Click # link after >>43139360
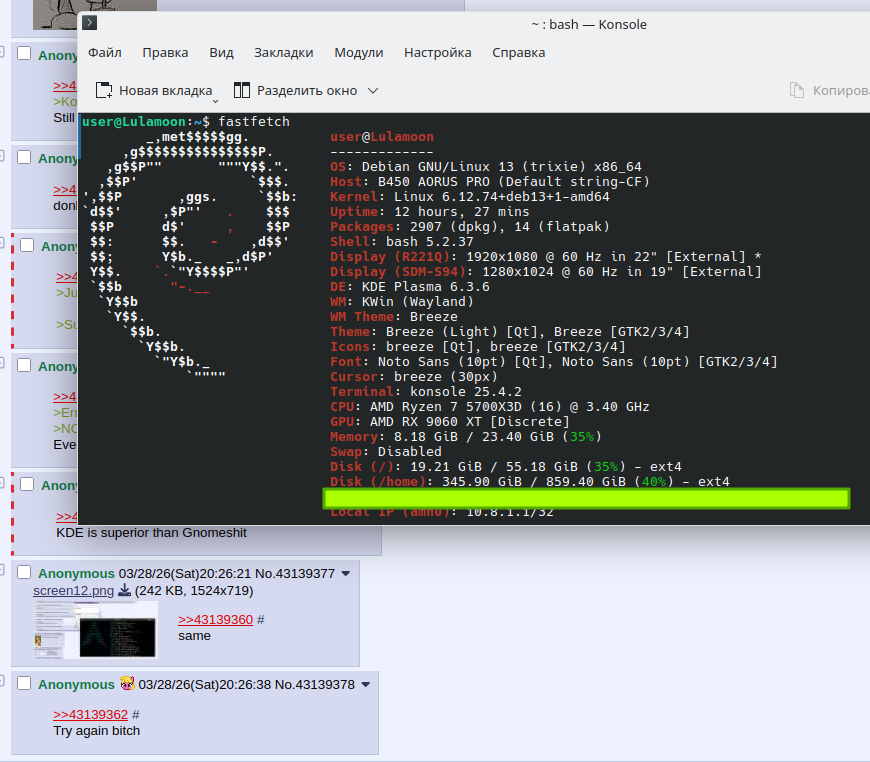Image resolution: width=870 pixels, height=762 pixels. pyautogui.click(x=261, y=619)
